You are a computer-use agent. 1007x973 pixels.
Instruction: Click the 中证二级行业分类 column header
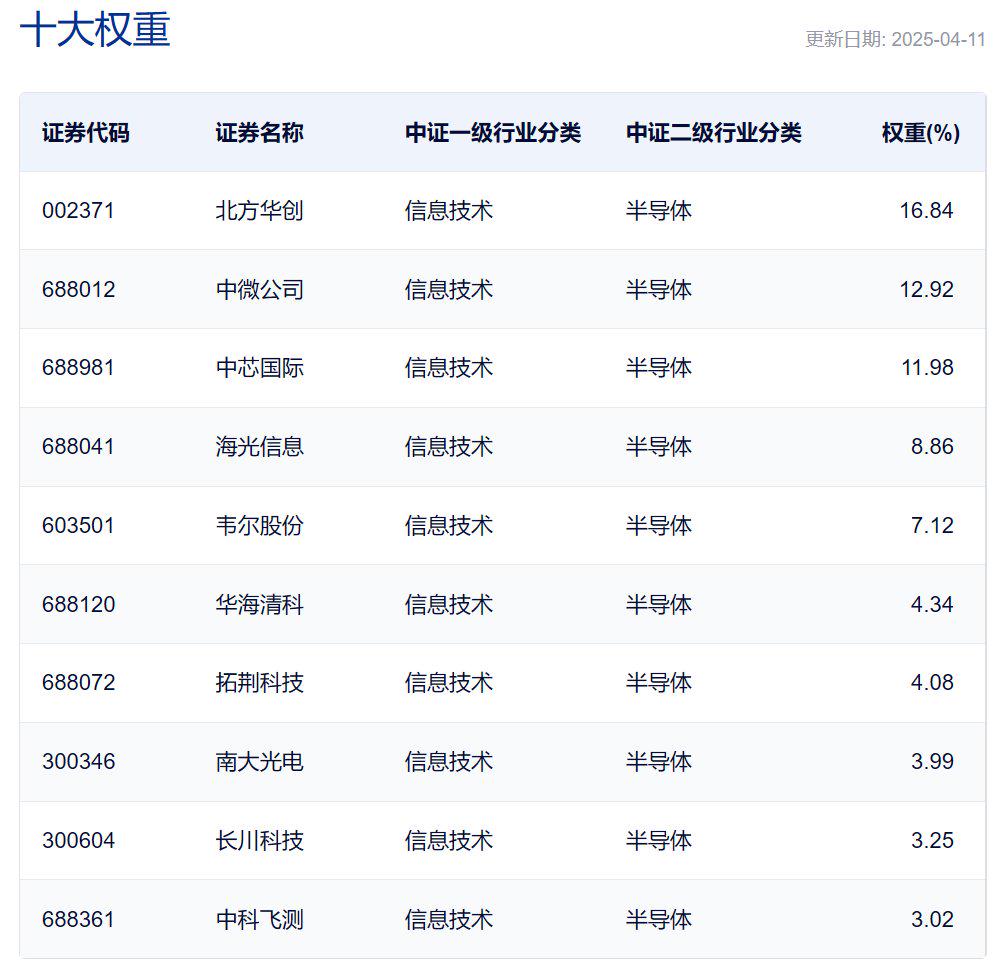[714, 133]
